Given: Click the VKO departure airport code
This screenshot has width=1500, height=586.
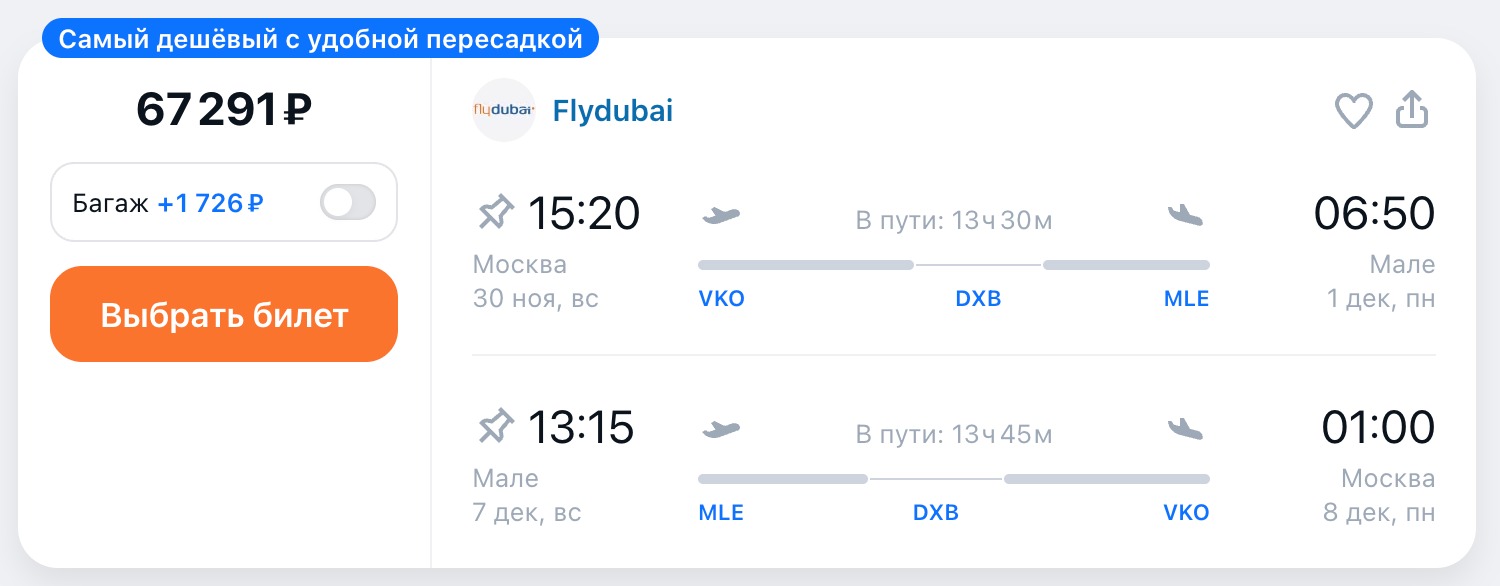Looking at the screenshot, I should [x=721, y=298].
